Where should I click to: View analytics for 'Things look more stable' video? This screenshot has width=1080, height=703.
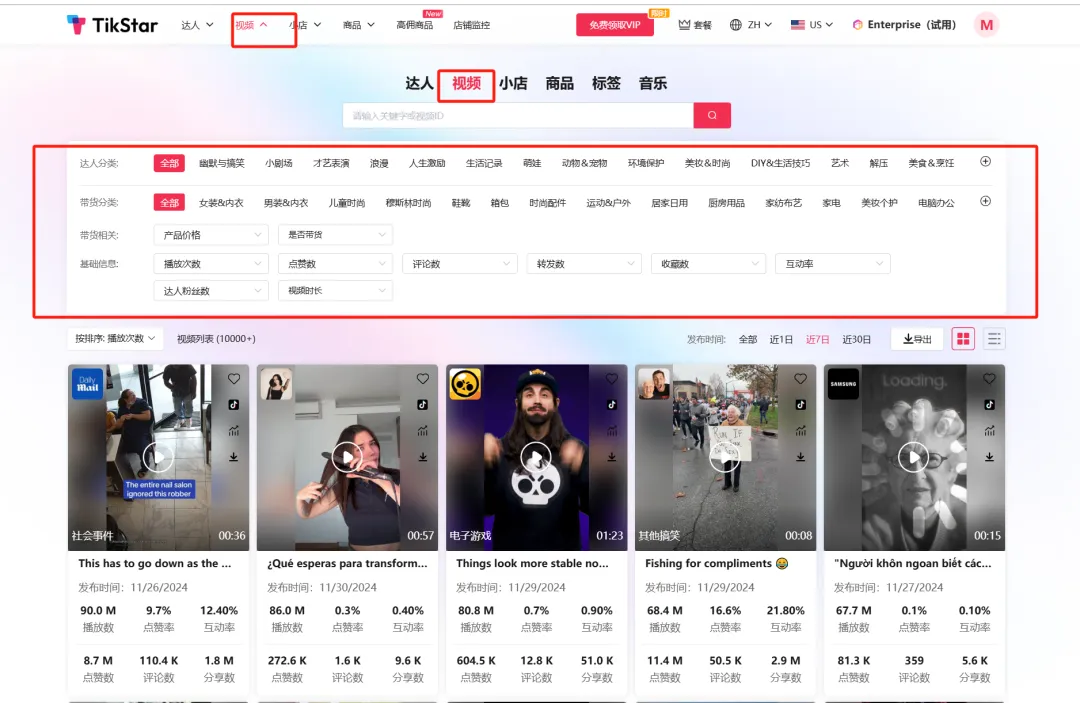point(612,431)
